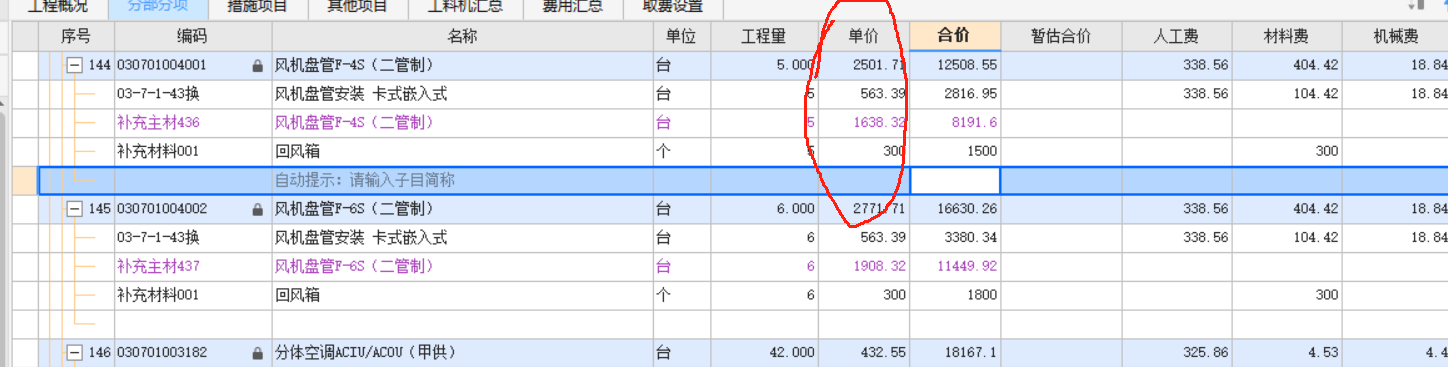Screen dimensions: 1448x367
Task: Click labor cost 338.56 in row 145
Action: coord(1205,210)
